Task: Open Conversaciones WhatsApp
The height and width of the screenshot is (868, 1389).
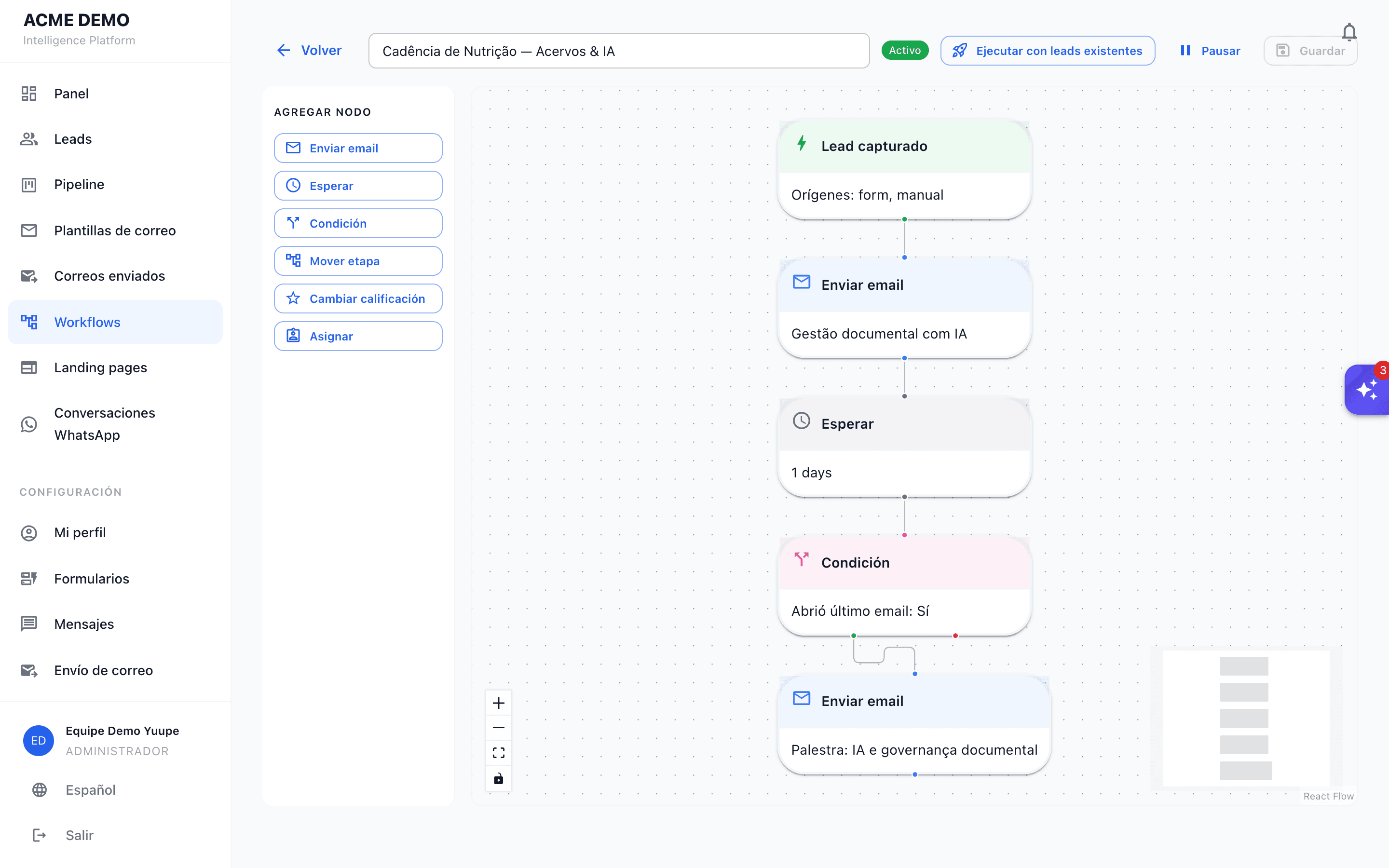Action: point(115,424)
